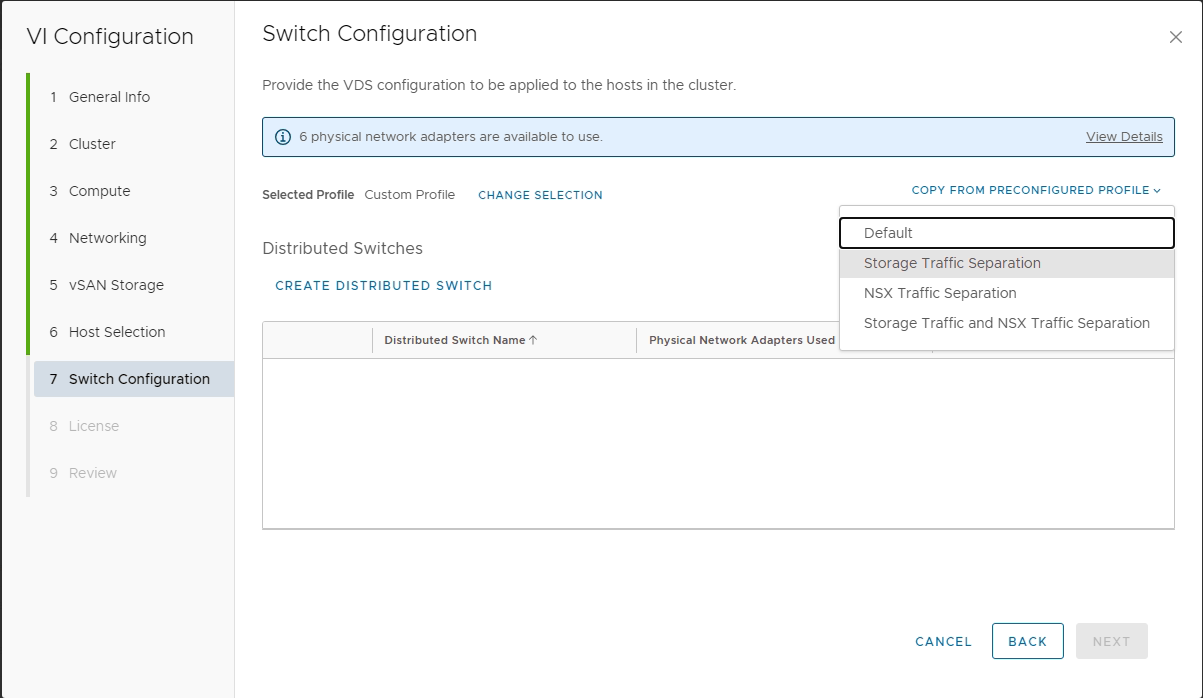This screenshot has width=1203, height=698.
Task: Open View Details link for adapters
Action: coord(1124,137)
